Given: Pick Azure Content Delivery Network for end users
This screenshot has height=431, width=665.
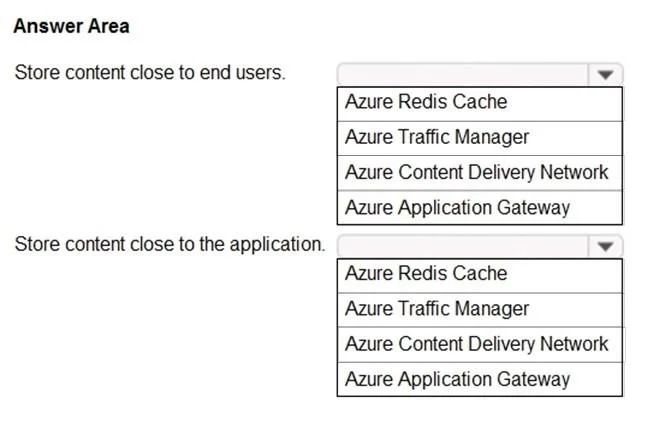Looking at the screenshot, I should [x=480, y=173].
